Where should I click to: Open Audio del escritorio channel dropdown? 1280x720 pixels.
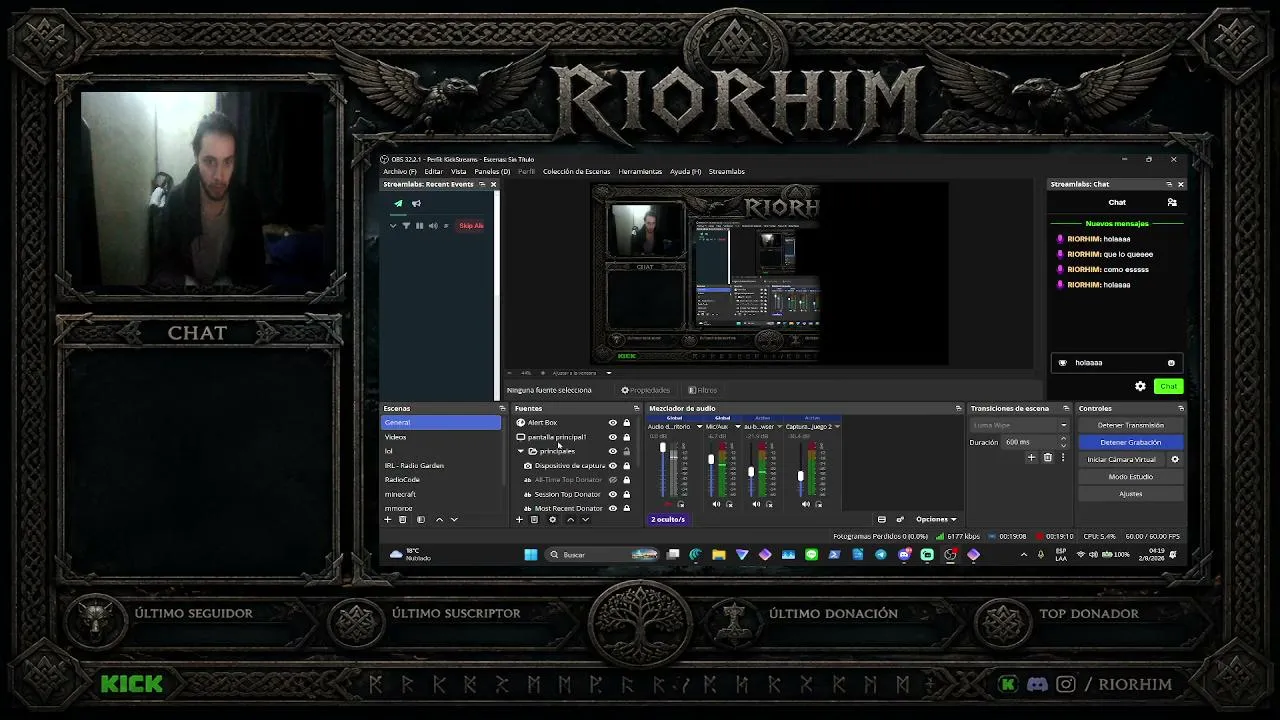coord(699,427)
